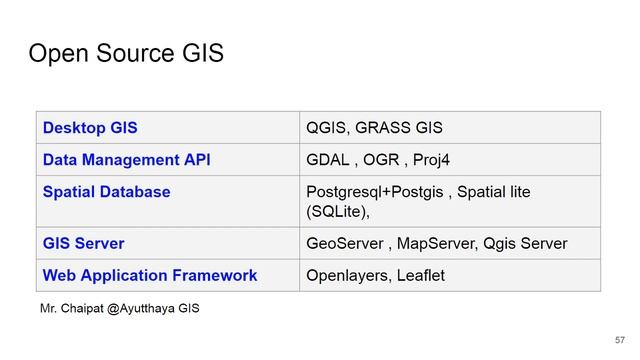Click the 'Openlayers, Leaflet' cell

click(x=450, y=275)
